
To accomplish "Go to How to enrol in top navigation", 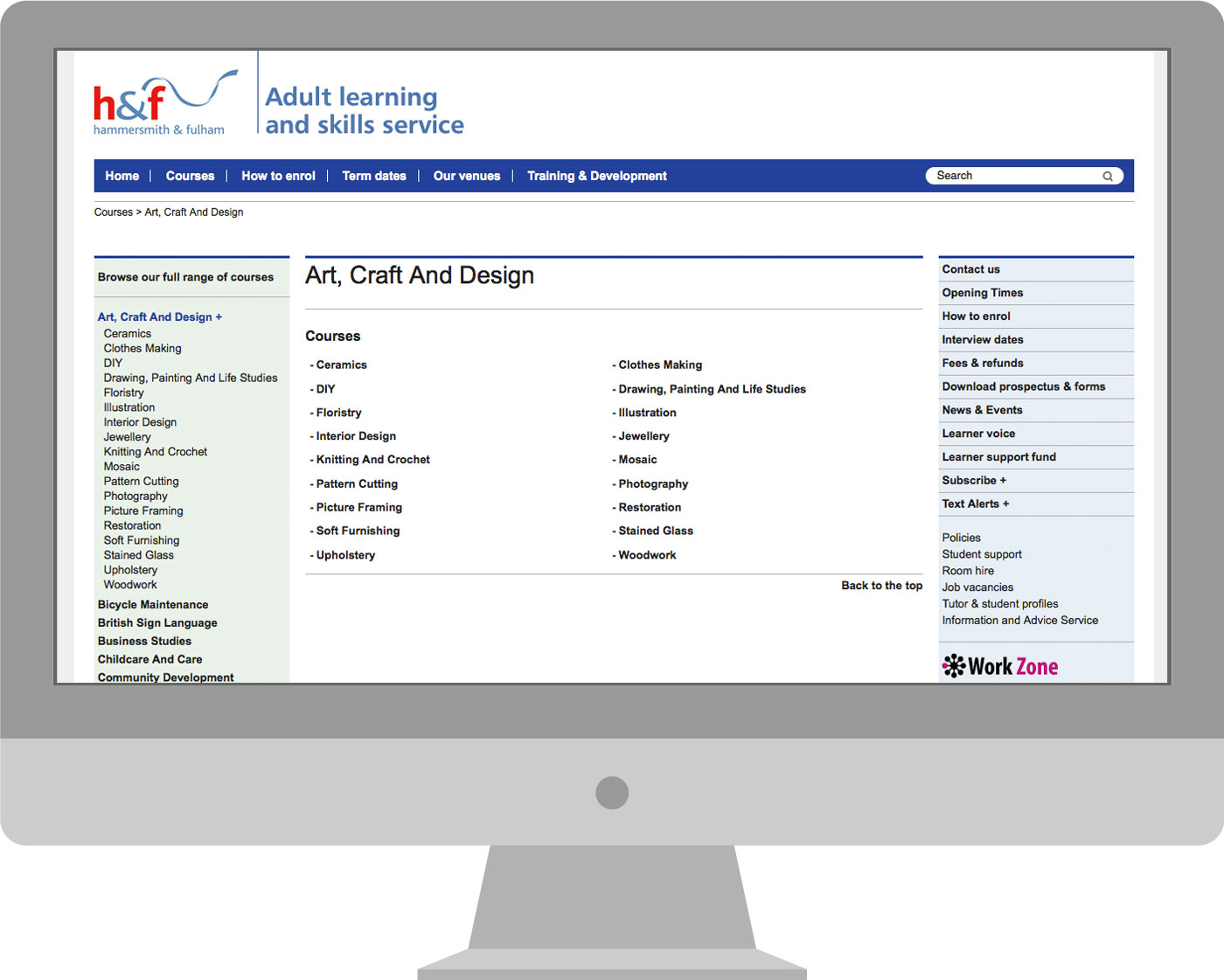I will (278, 176).
